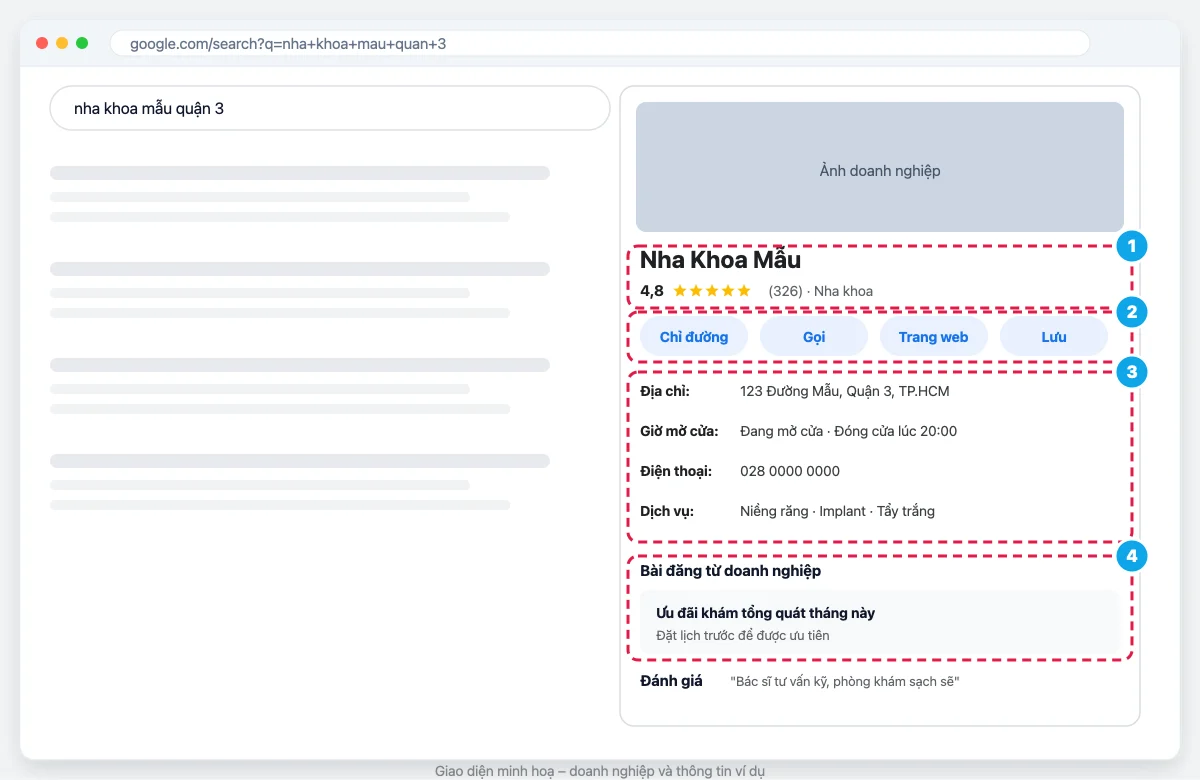This screenshot has width=1200, height=780.
Task: Click review quote 'Bác sĩ tư vấn kỹ, phòng khám sạch sẽ'
Action: pos(845,681)
